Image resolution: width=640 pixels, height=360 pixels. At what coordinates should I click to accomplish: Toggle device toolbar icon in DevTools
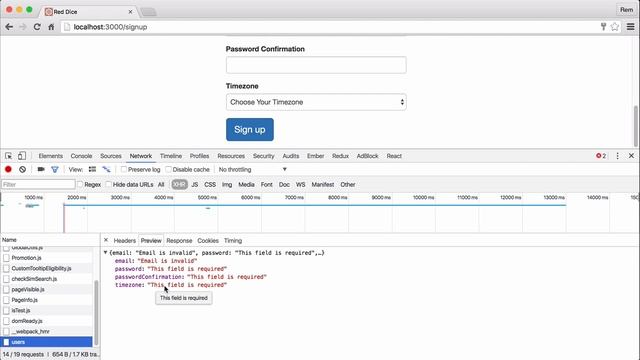pos(22,156)
